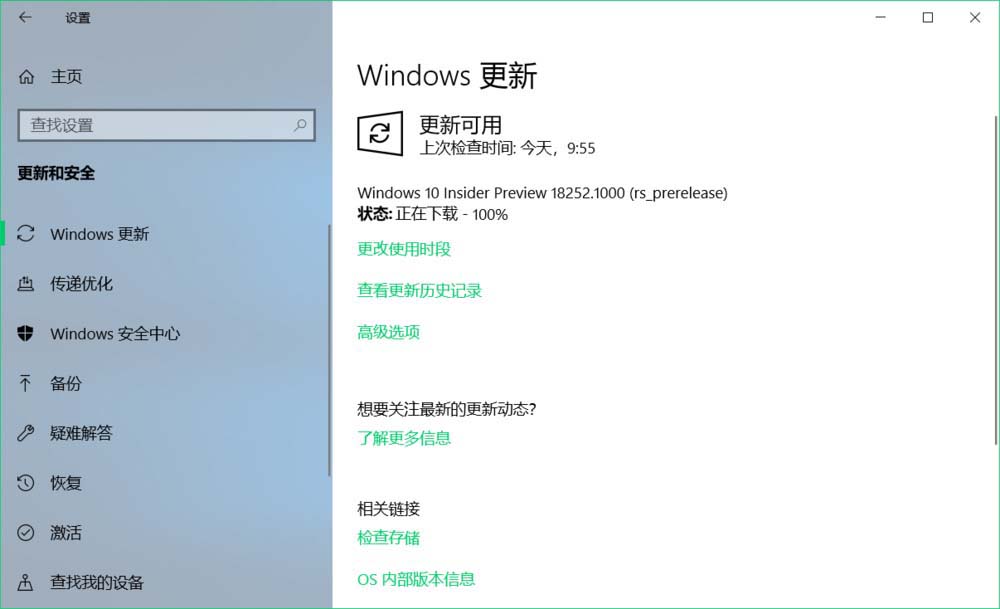Focus the 查找设置 search field
The height and width of the screenshot is (609, 1000).
[x=166, y=125]
